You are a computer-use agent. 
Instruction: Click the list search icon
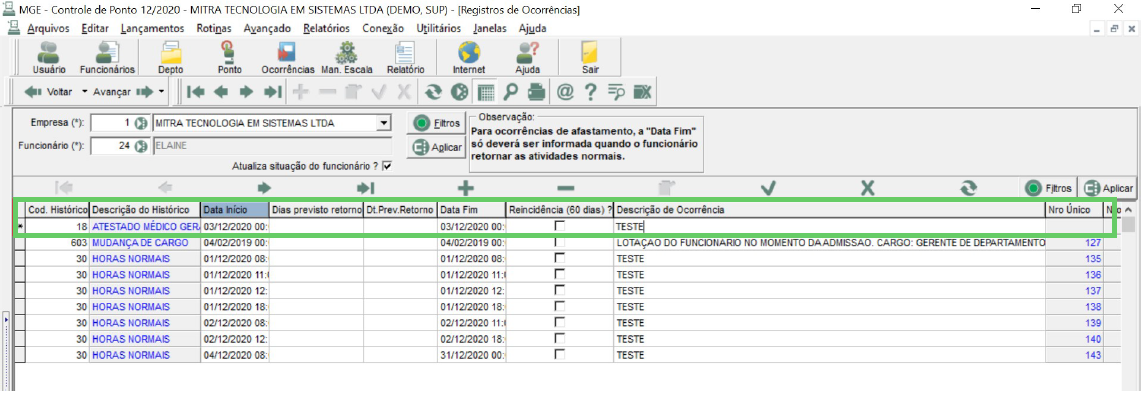617,92
